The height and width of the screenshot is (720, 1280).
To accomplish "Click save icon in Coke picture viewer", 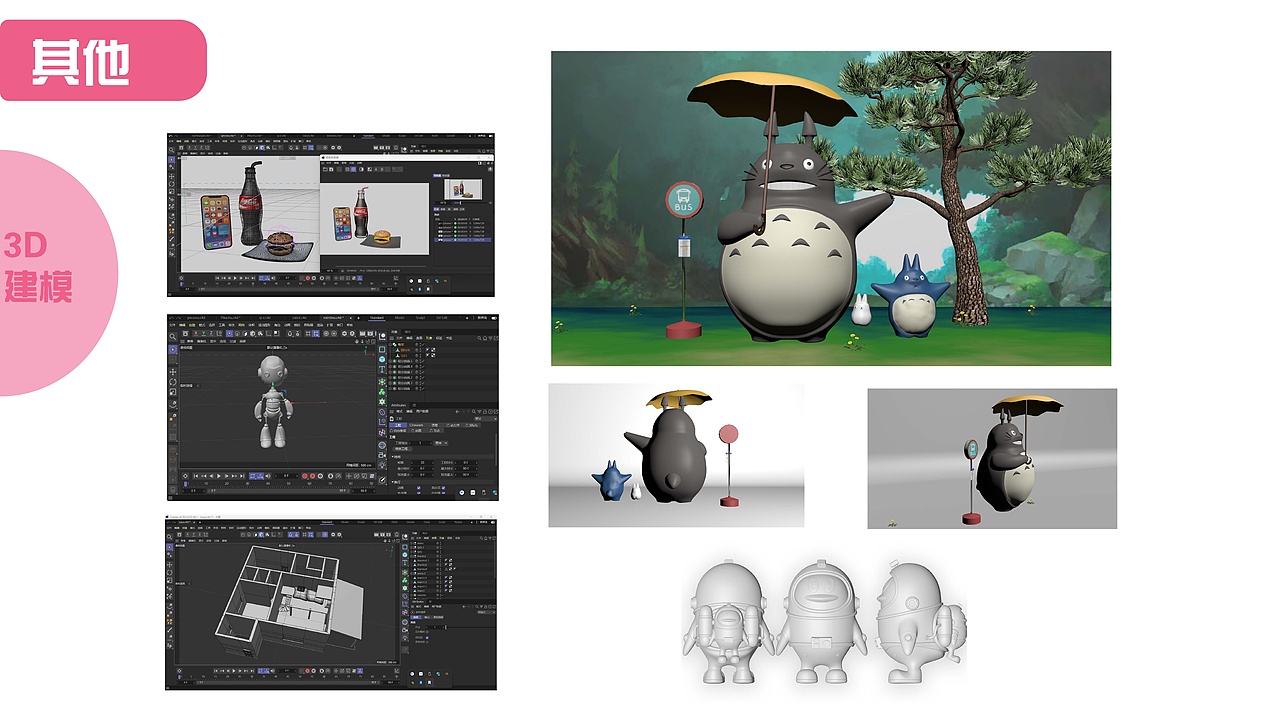I will 331,169.
